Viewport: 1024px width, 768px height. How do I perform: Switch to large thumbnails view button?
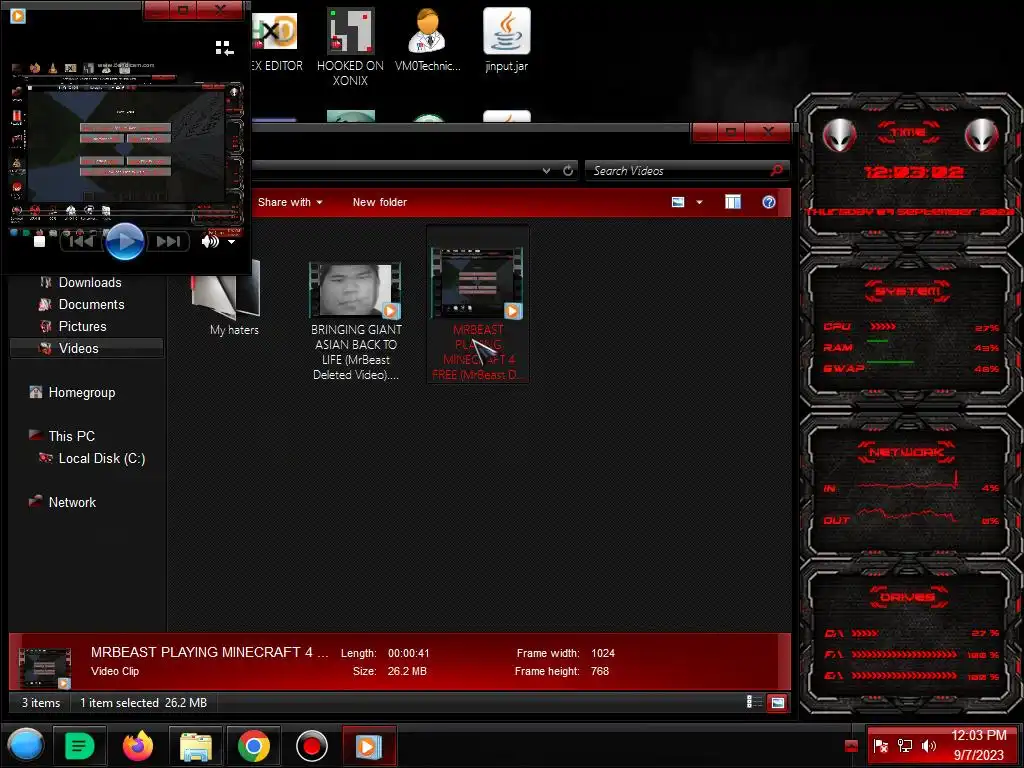click(x=777, y=703)
